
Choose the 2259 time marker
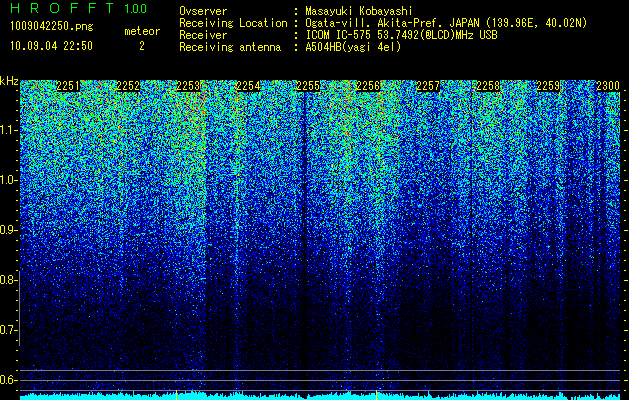(548, 86)
